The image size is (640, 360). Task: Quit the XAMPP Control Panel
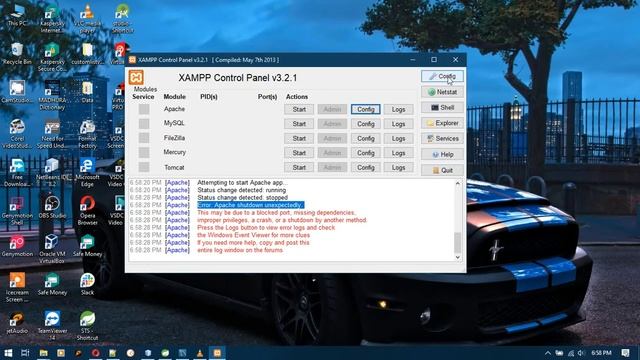click(x=442, y=170)
